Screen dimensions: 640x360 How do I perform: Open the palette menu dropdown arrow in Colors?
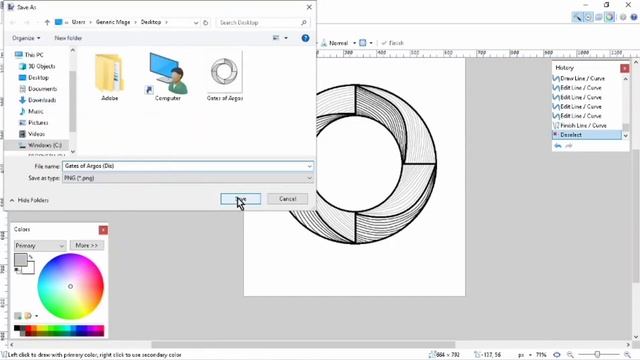pos(37,316)
